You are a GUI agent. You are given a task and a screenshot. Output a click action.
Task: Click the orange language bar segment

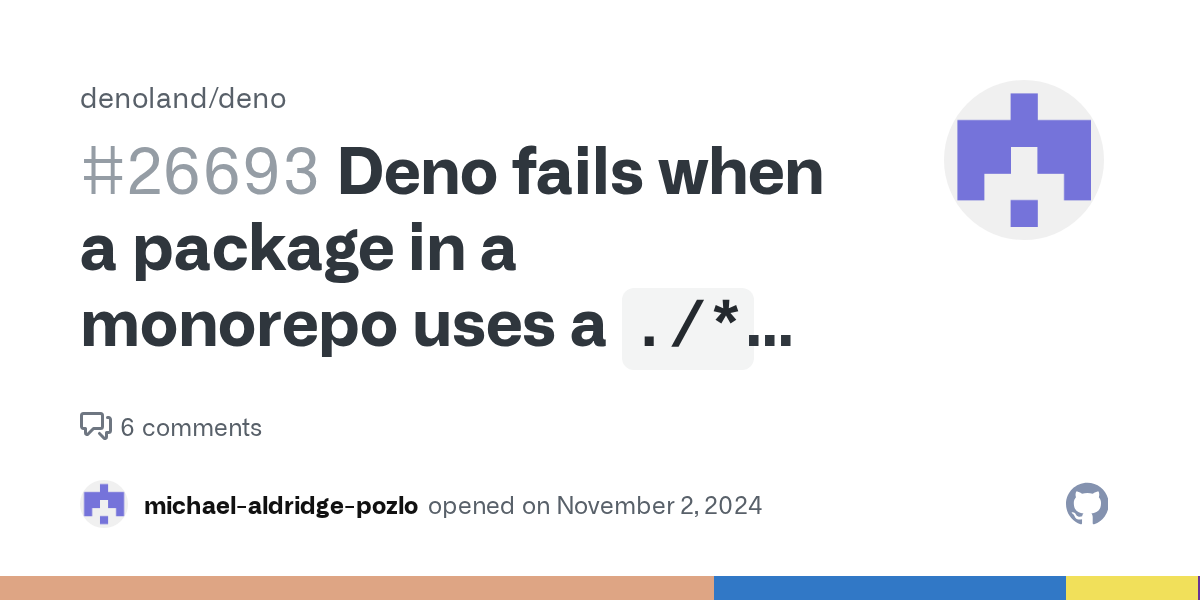[356, 588]
